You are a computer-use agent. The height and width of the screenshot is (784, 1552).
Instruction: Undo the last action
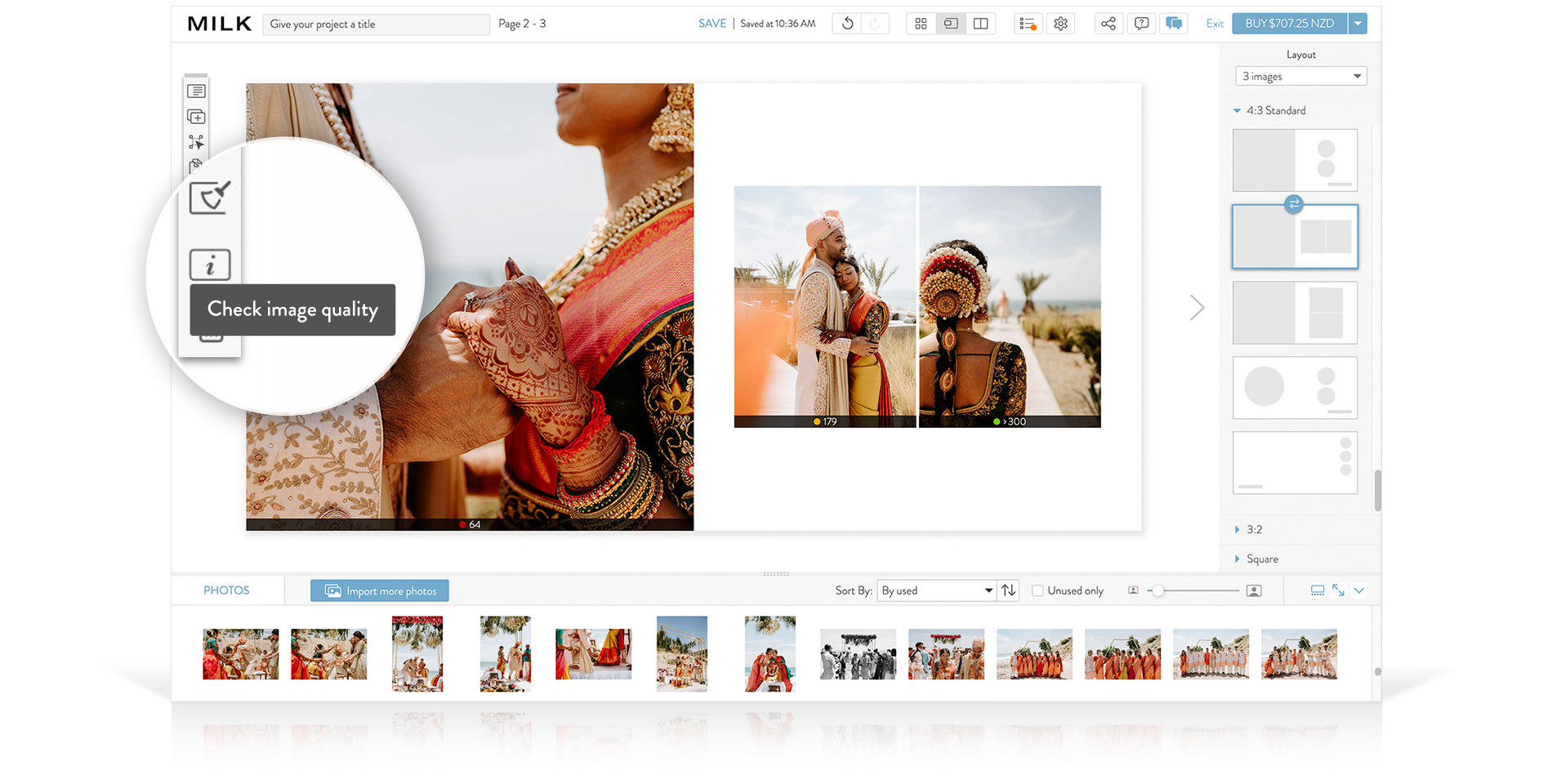pos(847,24)
